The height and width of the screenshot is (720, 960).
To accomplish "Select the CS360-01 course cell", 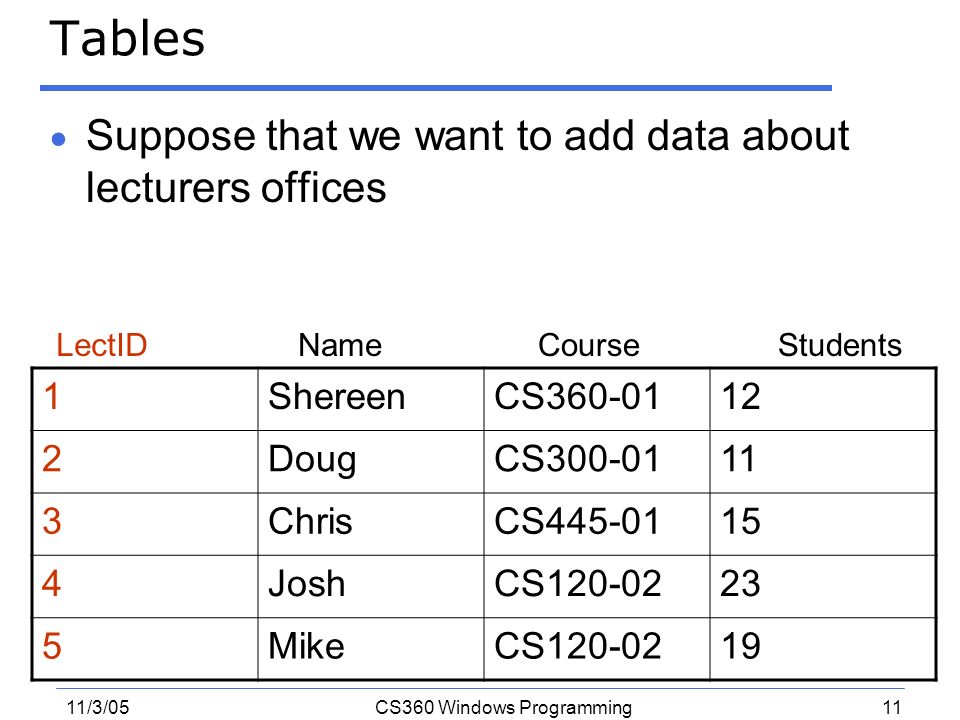I will (x=597, y=400).
